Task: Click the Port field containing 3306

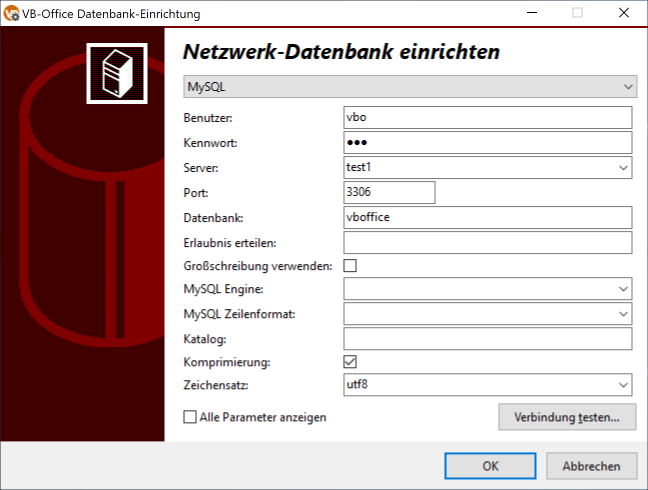Action: (388, 192)
